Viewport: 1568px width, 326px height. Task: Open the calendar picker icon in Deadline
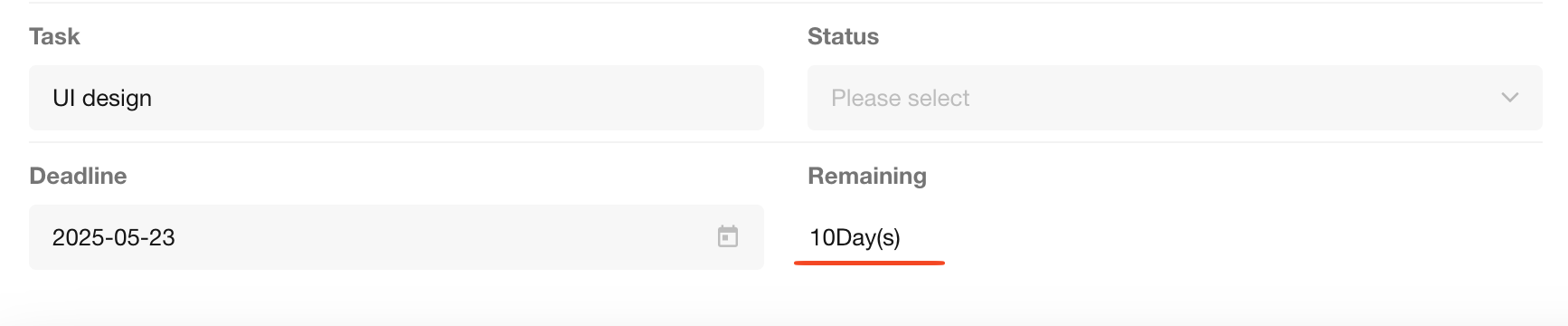point(728,237)
